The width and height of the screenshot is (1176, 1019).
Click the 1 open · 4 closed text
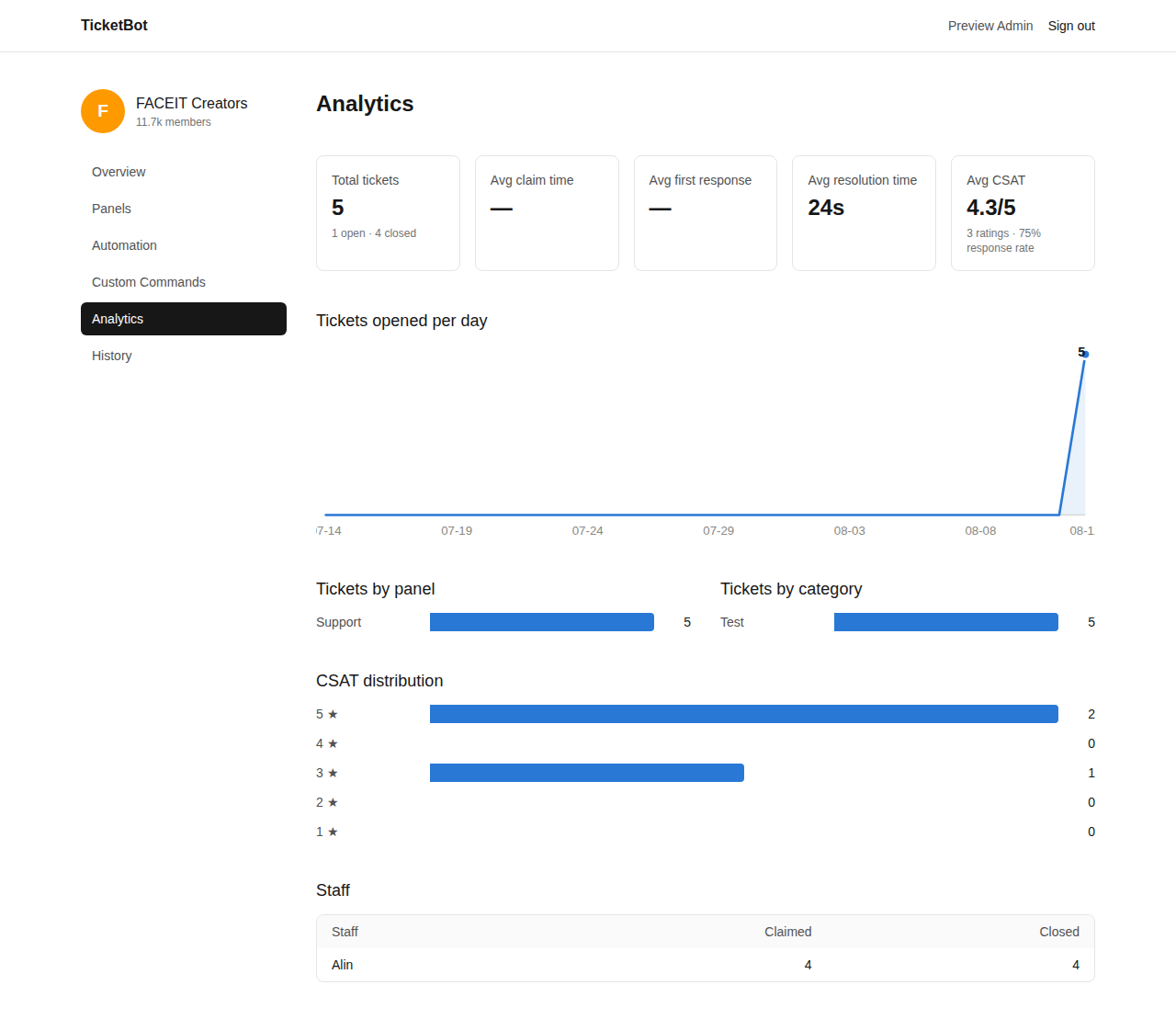tap(374, 233)
